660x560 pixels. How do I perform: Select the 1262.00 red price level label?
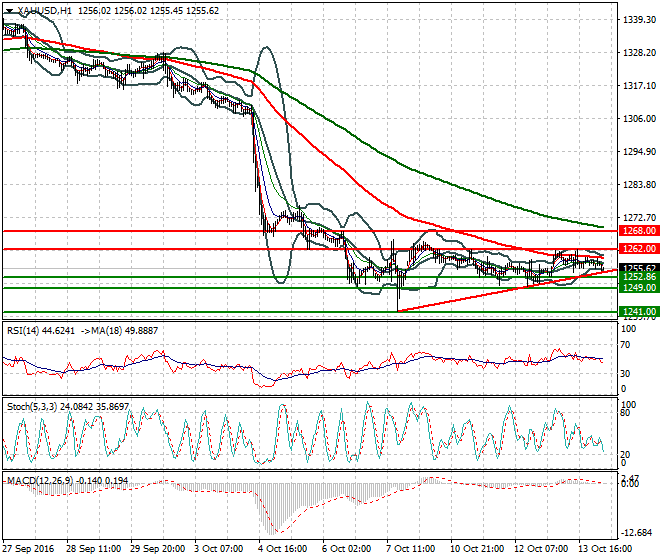pos(639,249)
